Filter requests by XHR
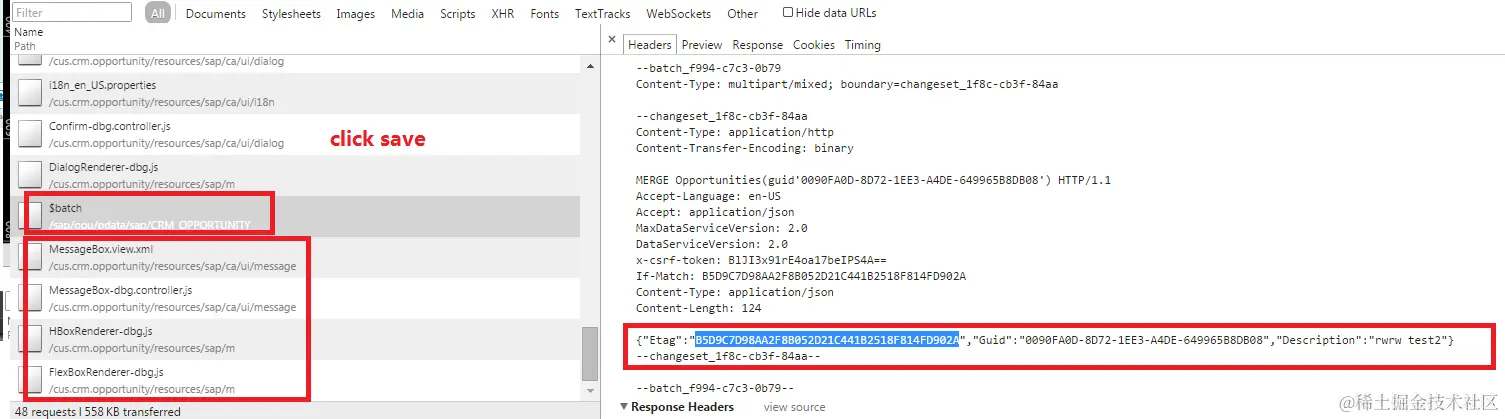Screen dimensions: 1505x419 click(x=503, y=14)
